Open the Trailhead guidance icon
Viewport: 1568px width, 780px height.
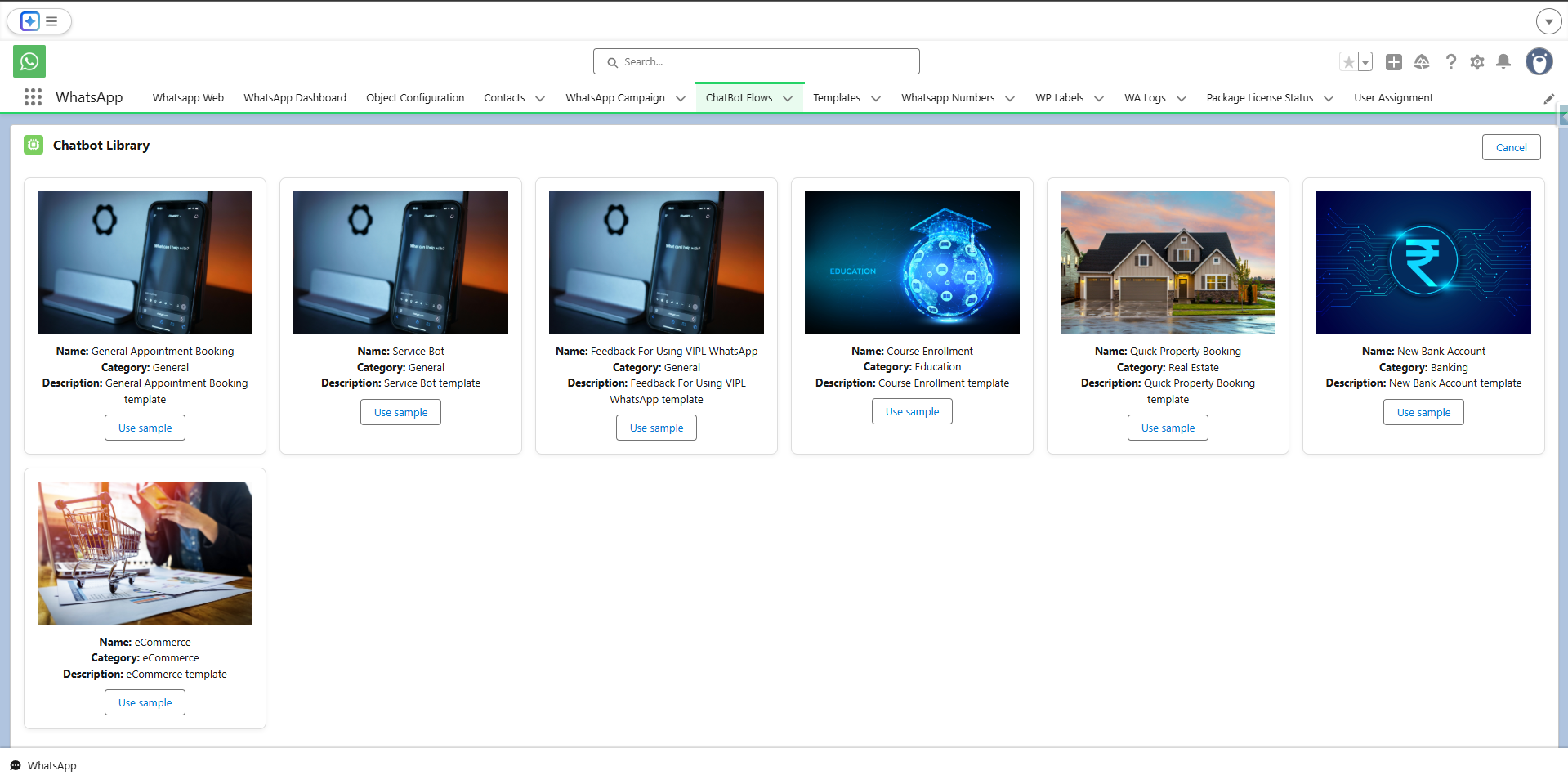coord(1422,61)
